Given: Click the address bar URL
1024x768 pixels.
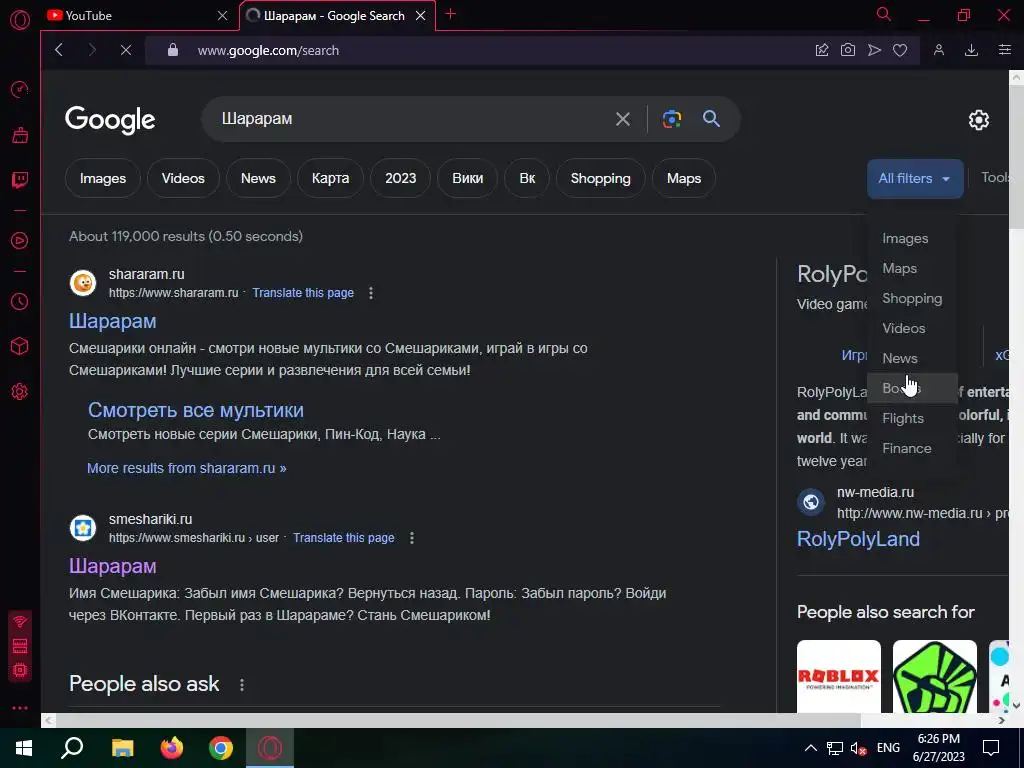Looking at the screenshot, I should 268,50.
